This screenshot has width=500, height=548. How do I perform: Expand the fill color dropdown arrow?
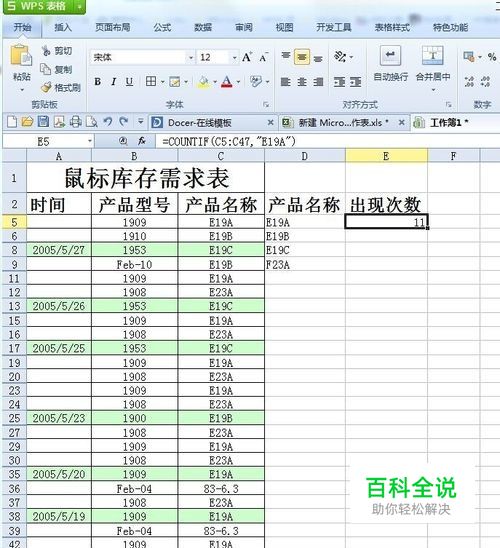(x=215, y=82)
